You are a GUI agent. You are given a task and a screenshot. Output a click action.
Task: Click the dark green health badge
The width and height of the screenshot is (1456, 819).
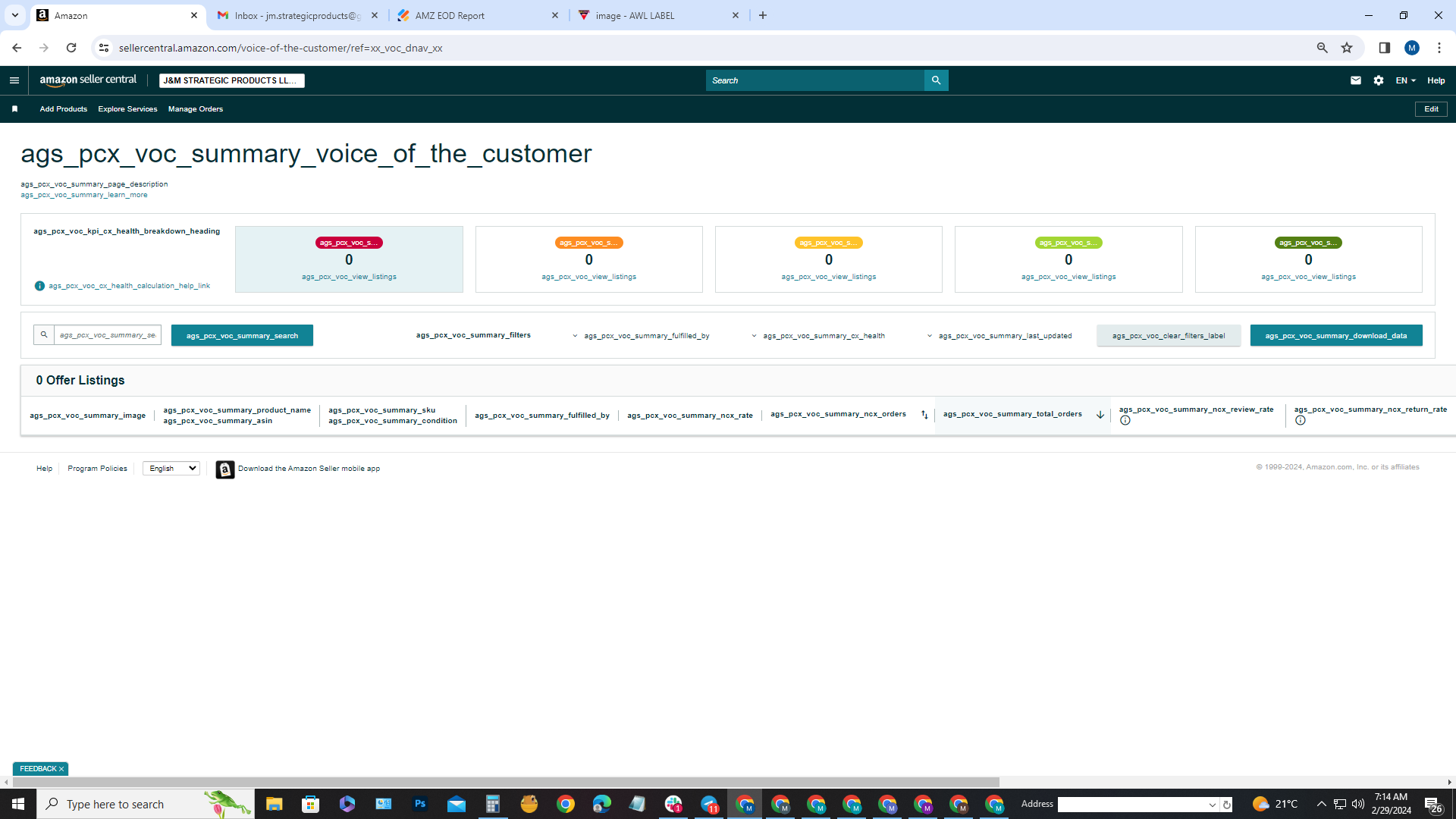(x=1309, y=243)
